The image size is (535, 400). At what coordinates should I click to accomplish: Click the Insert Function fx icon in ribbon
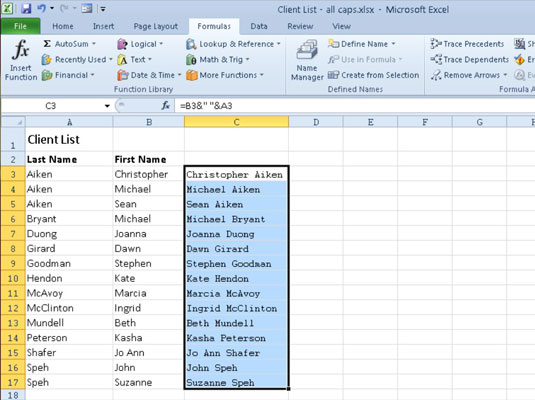coord(20,50)
